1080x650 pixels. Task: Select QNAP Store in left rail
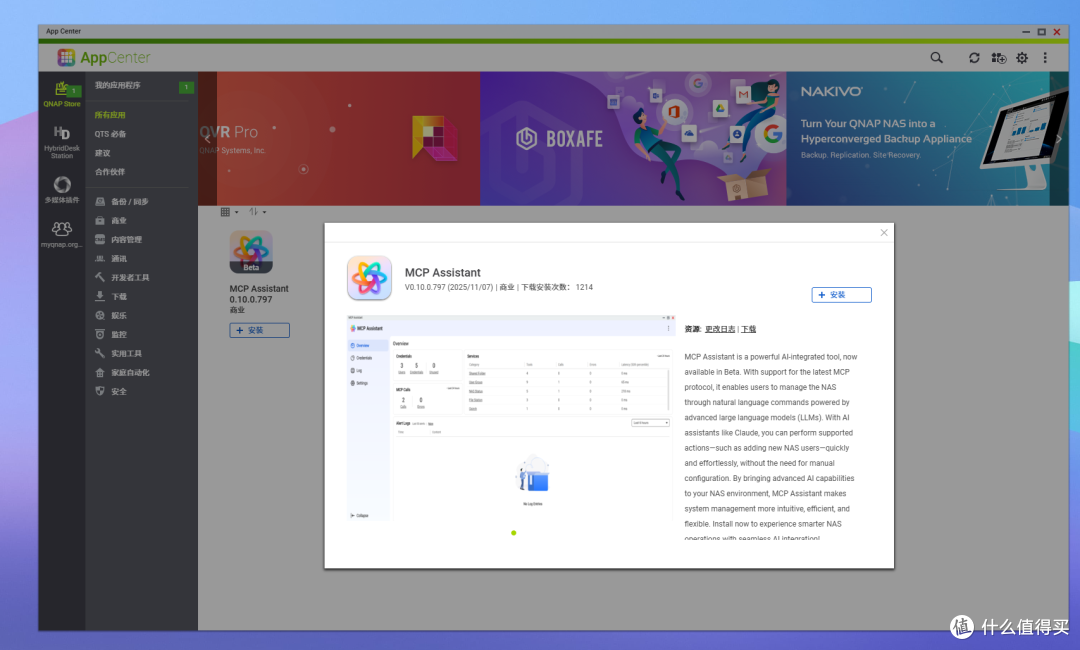[x=62, y=94]
